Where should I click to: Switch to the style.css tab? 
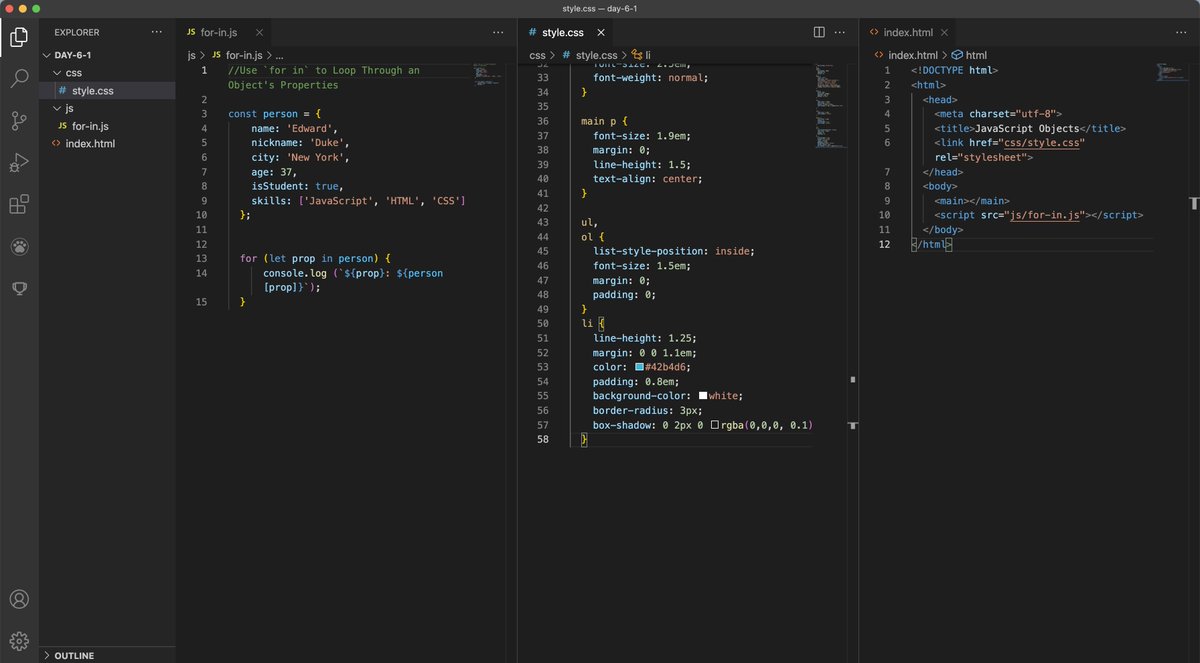pyautogui.click(x=563, y=32)
